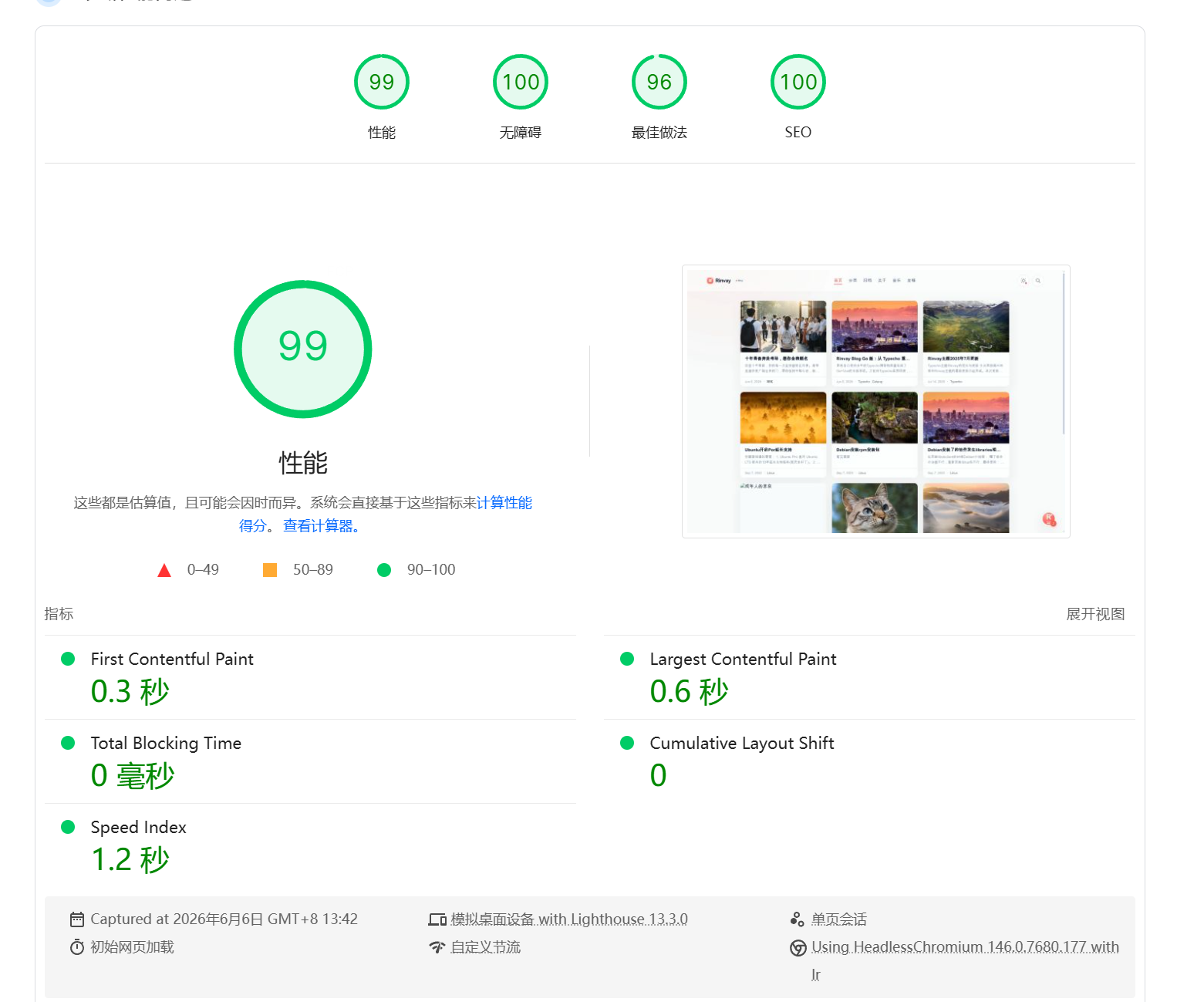Click the Performance 99 score gauge at top
Viewport: 1204px width, 1002px height.
pos(382,82)
